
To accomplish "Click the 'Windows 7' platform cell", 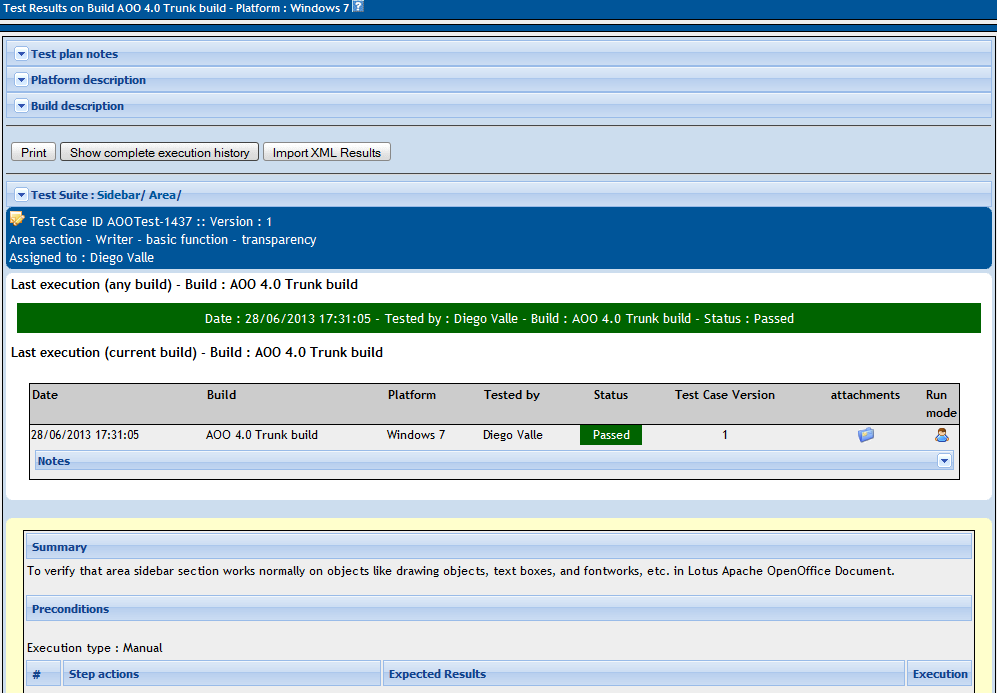I will click(416, 435).
